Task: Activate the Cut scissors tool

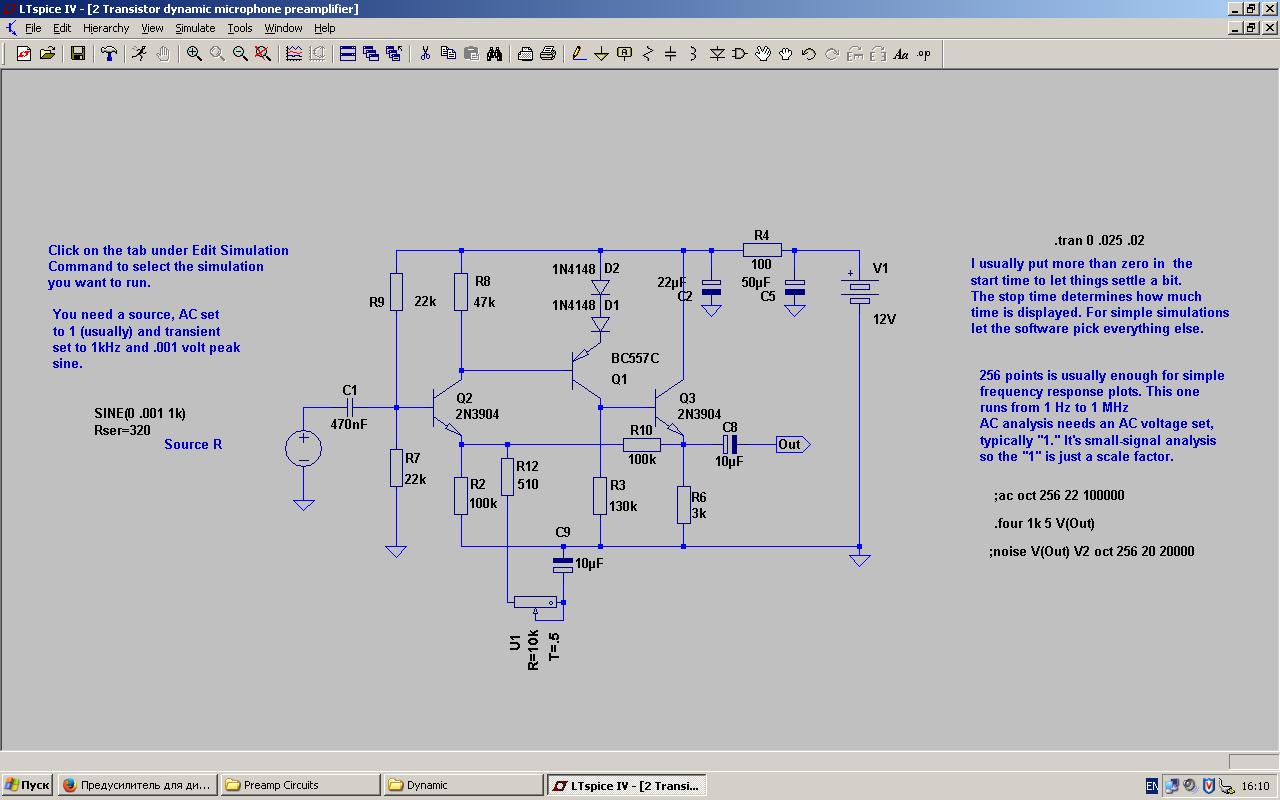Action: [425, 54]
